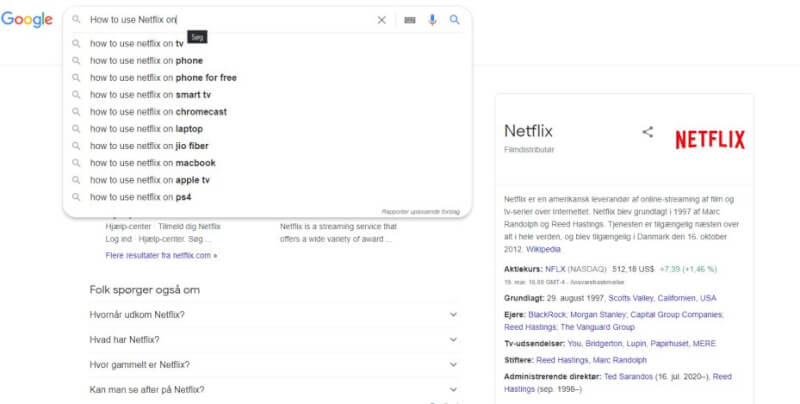Click magnifier icon beside 'laptop' suggestion
This screenshot has width=800, height=404.
click(76, 129)
